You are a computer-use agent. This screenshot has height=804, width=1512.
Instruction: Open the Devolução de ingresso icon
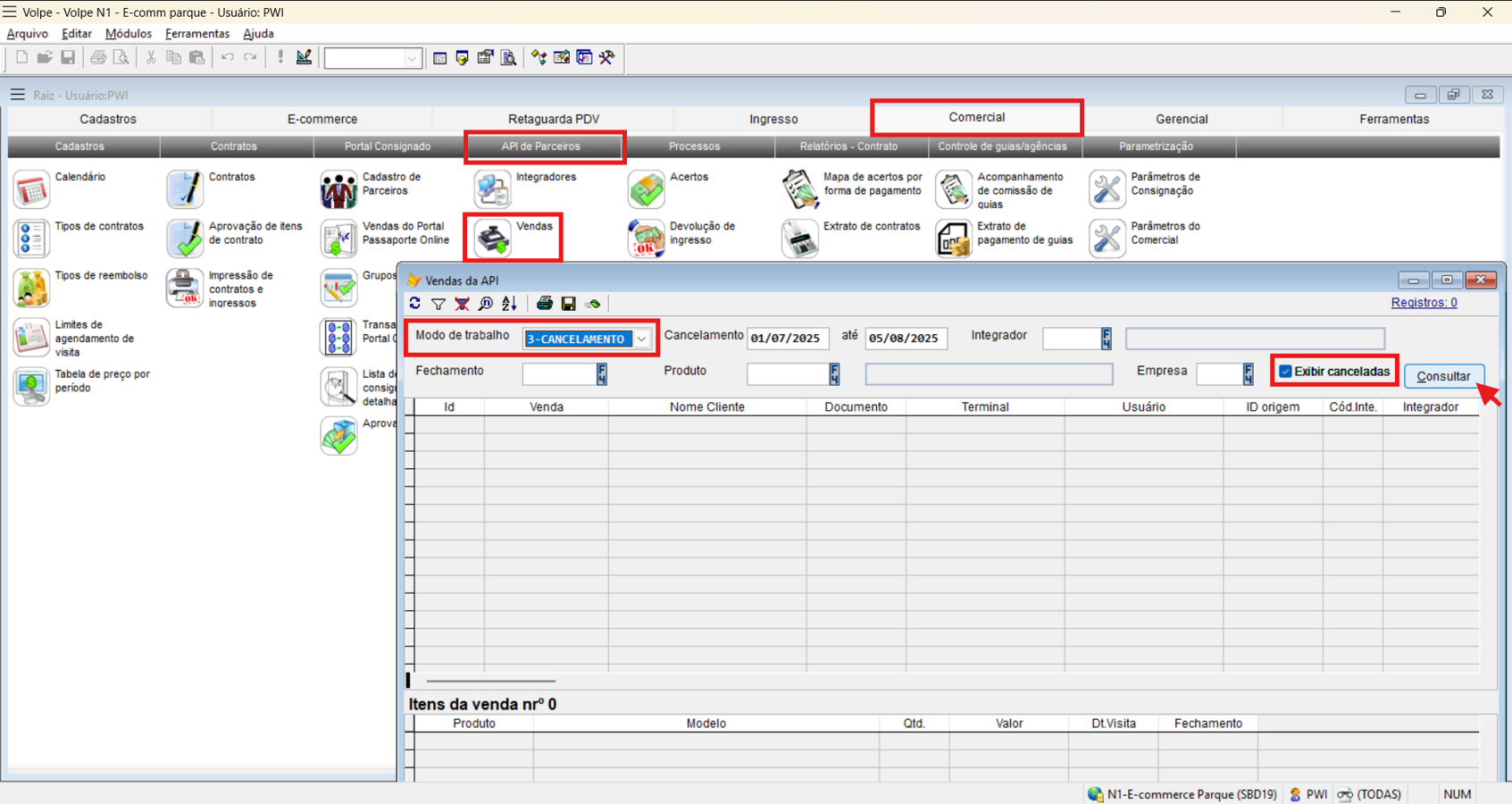[646, 239]
